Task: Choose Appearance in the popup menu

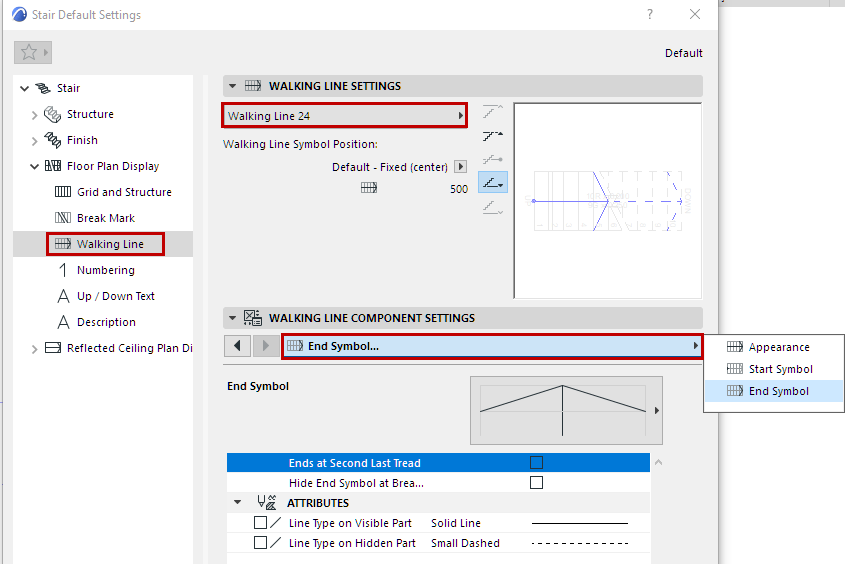Action: coord(778,347)
